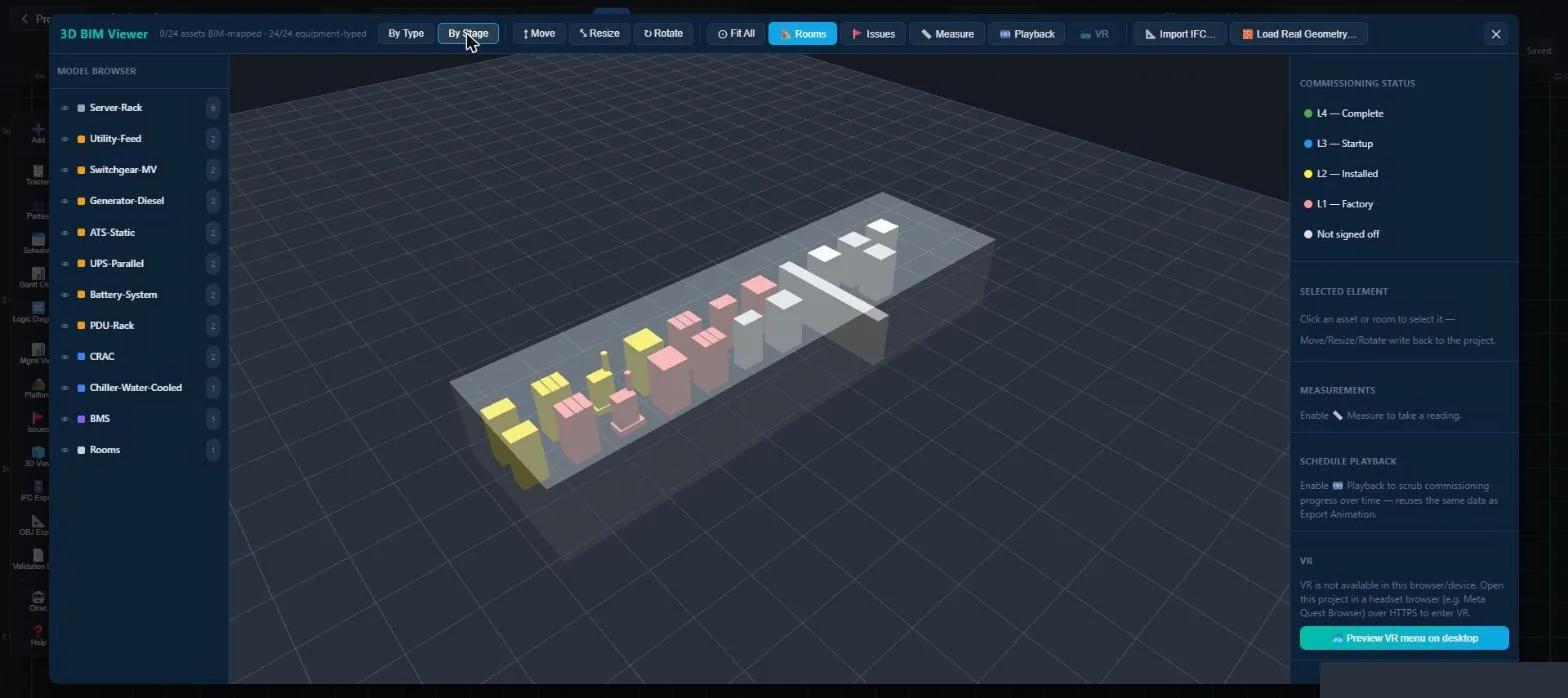1568x698 pixels.
Task: Click Server-Rack count badge 6
Action: pyautogui.click(x=212, y=108)
